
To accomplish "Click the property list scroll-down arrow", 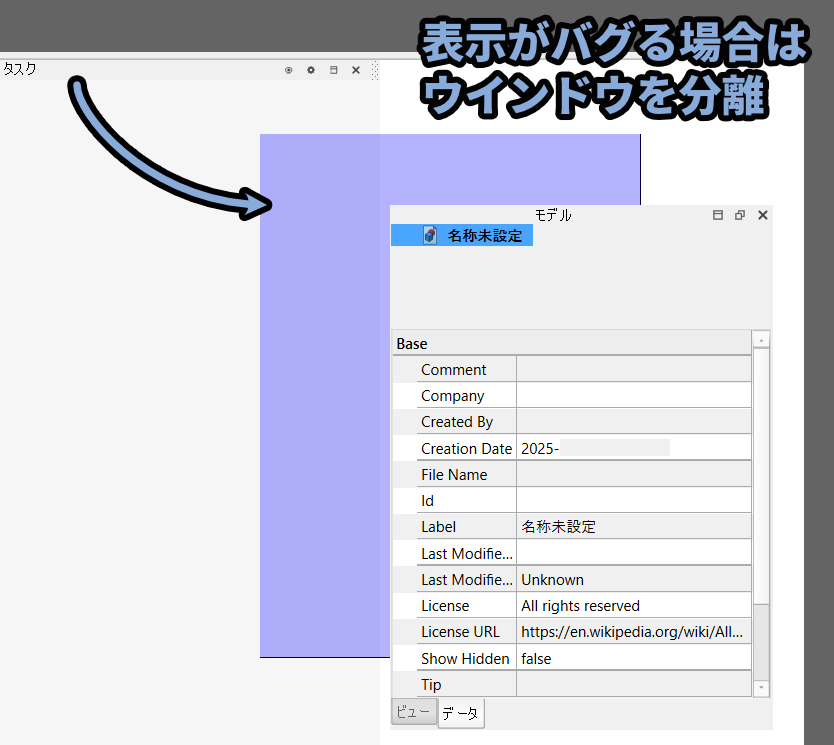I will (x=761, y=688).
